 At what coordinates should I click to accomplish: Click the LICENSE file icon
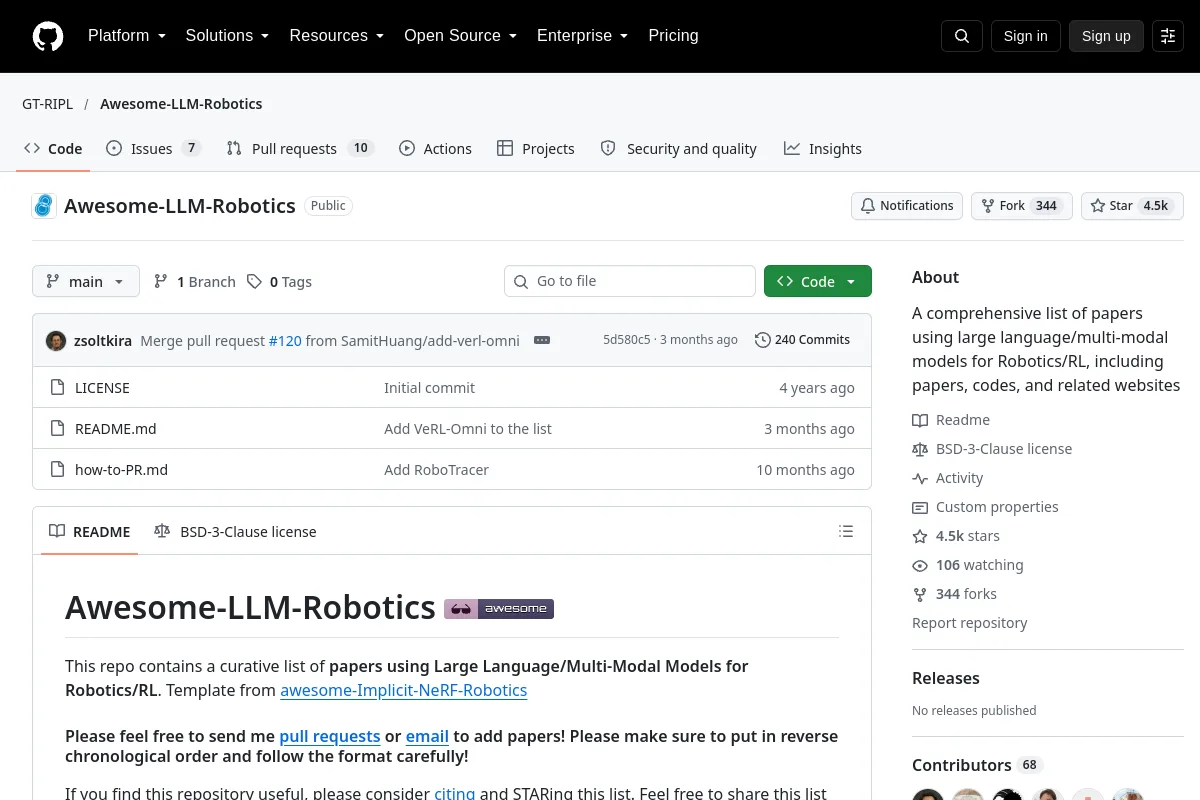coord(58,388)
